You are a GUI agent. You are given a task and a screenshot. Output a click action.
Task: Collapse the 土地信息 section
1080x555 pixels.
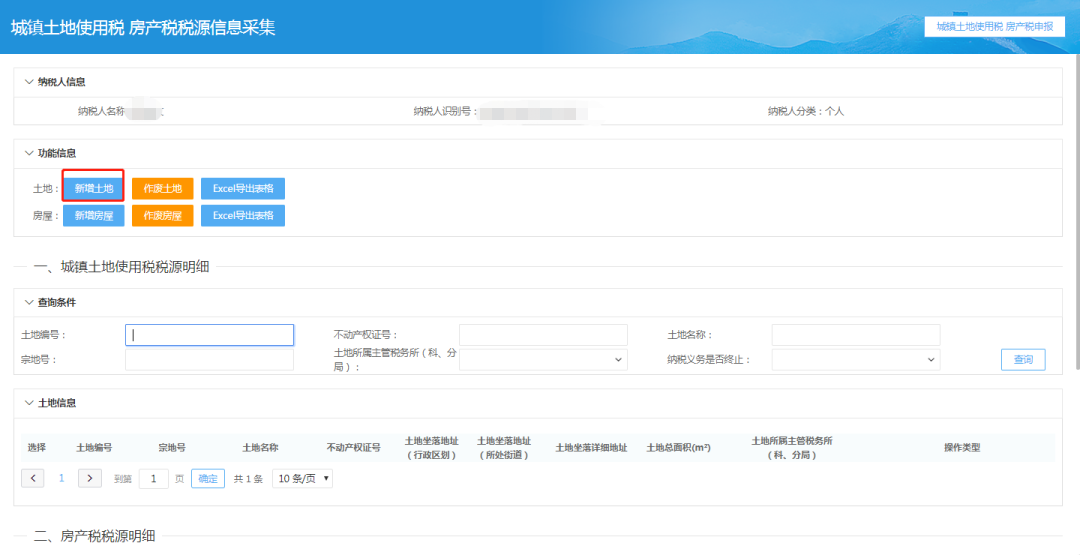tap(29, 403)
